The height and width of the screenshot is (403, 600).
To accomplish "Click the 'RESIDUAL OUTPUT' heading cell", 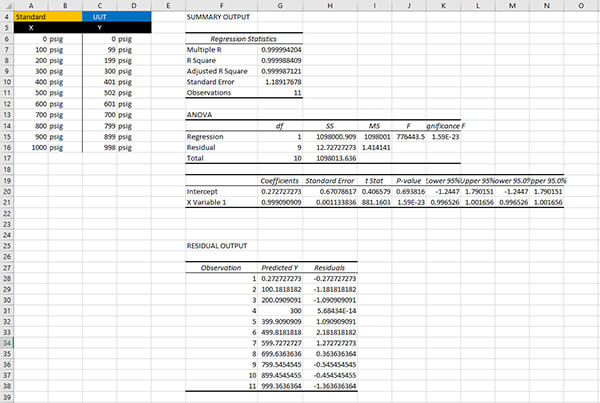I will (x=217, y=246).
